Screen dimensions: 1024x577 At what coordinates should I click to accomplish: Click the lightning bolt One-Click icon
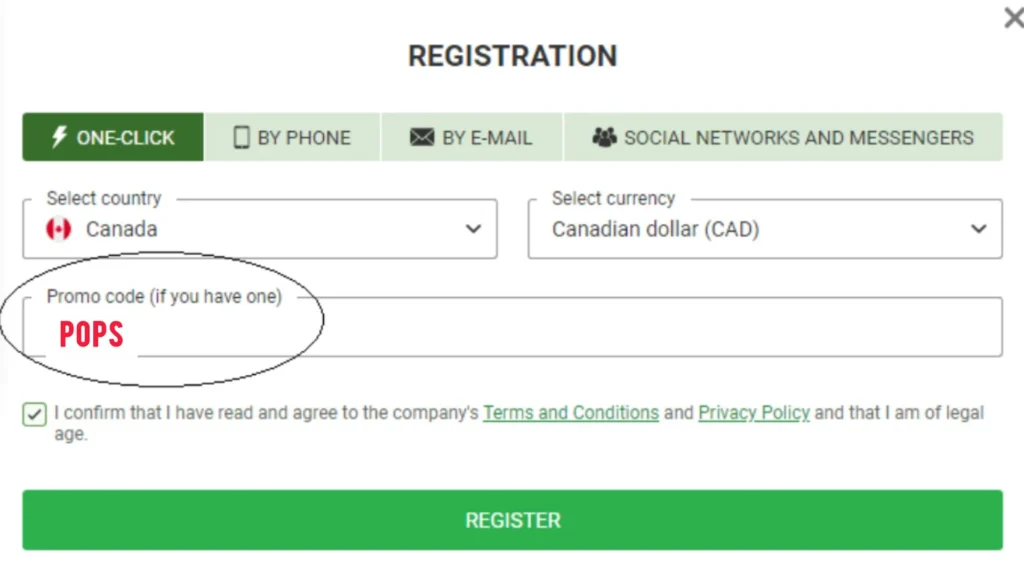59,138
